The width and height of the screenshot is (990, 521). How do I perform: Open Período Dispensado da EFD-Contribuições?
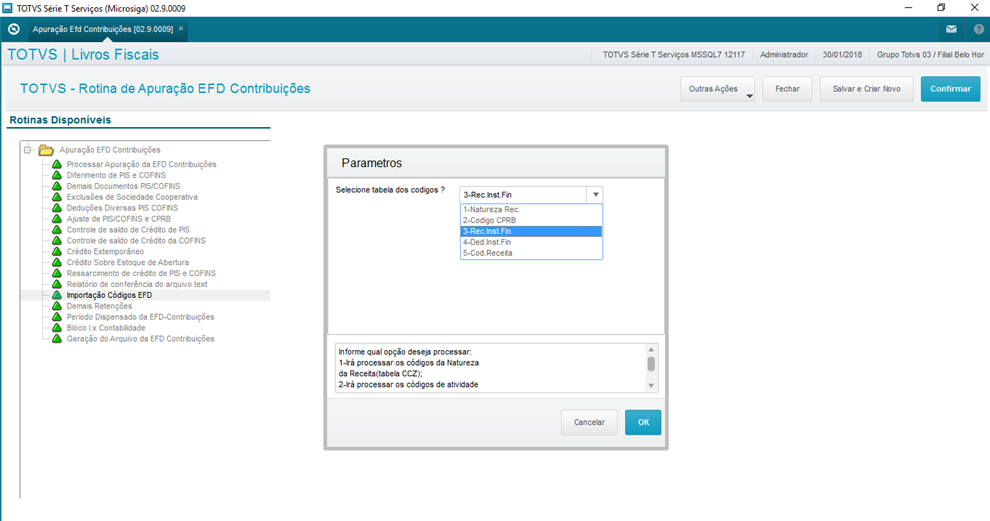(140, 317)
